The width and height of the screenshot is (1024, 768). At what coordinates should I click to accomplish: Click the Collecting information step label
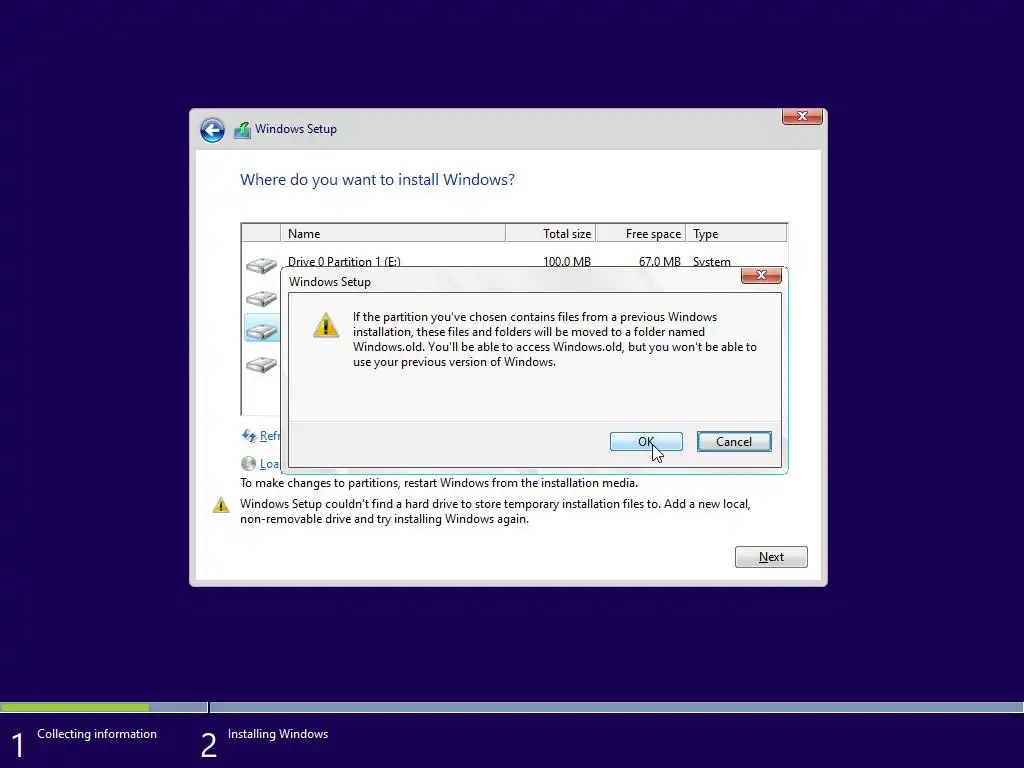pyautogui.click(x=97, y=734)
